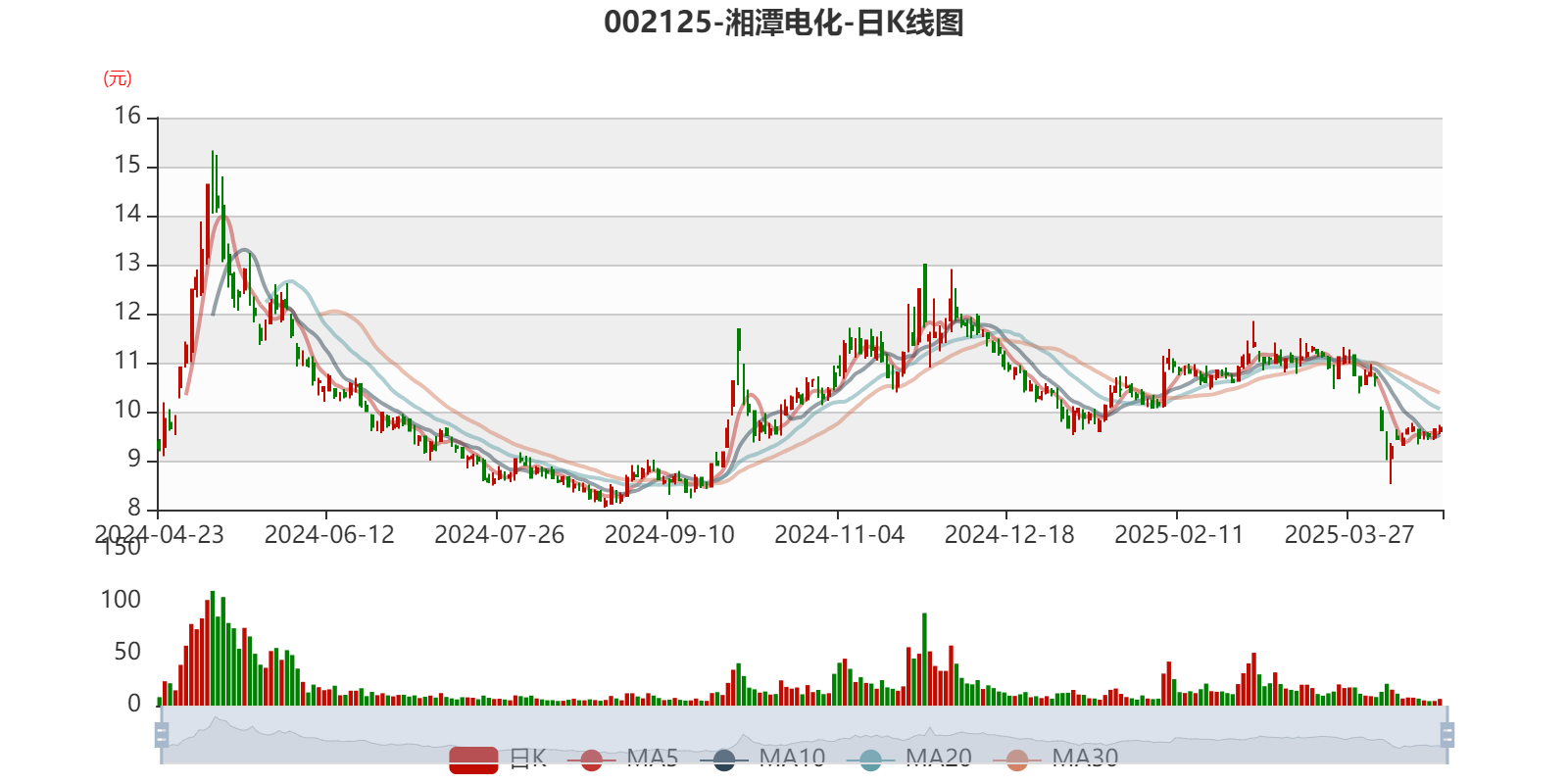Hide the MA30 moving average series
The height and width of the screenshot is (784, 1568).
(x=1055, y=759)
